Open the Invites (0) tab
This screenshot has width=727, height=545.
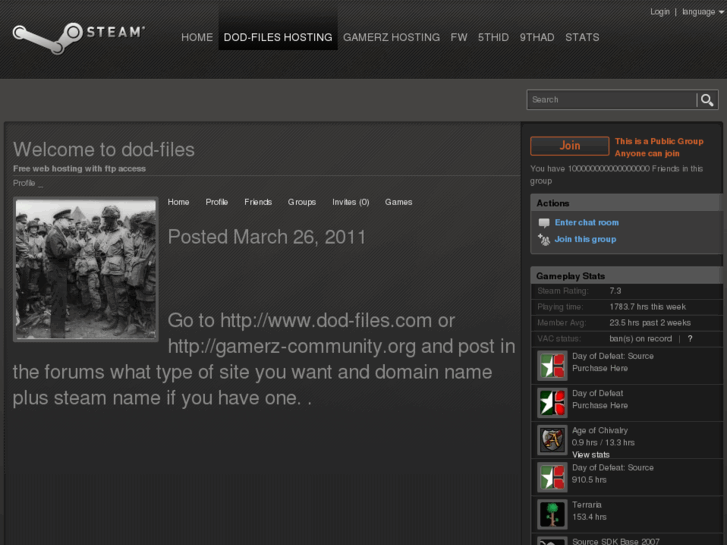[x=351, y=202]
